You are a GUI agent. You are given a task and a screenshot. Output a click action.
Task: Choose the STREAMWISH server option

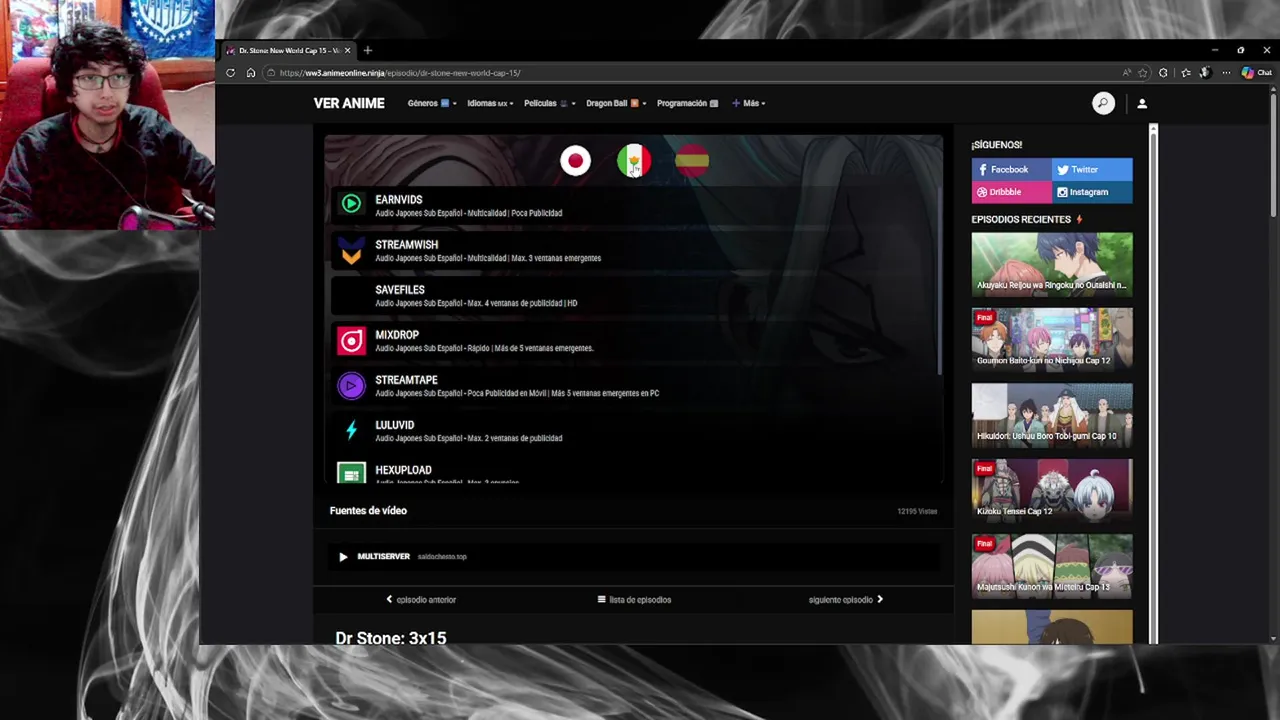click(x=634, y=250)
